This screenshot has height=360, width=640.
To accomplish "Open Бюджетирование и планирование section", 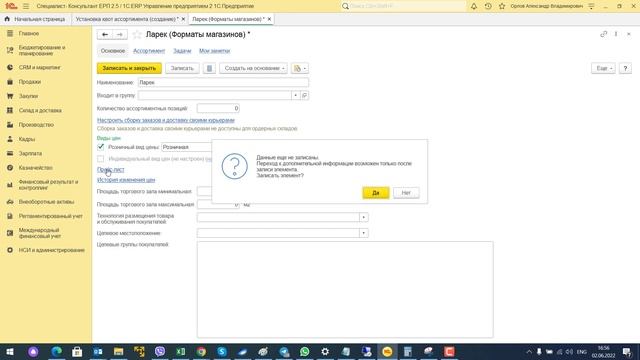I will (42, 50).
